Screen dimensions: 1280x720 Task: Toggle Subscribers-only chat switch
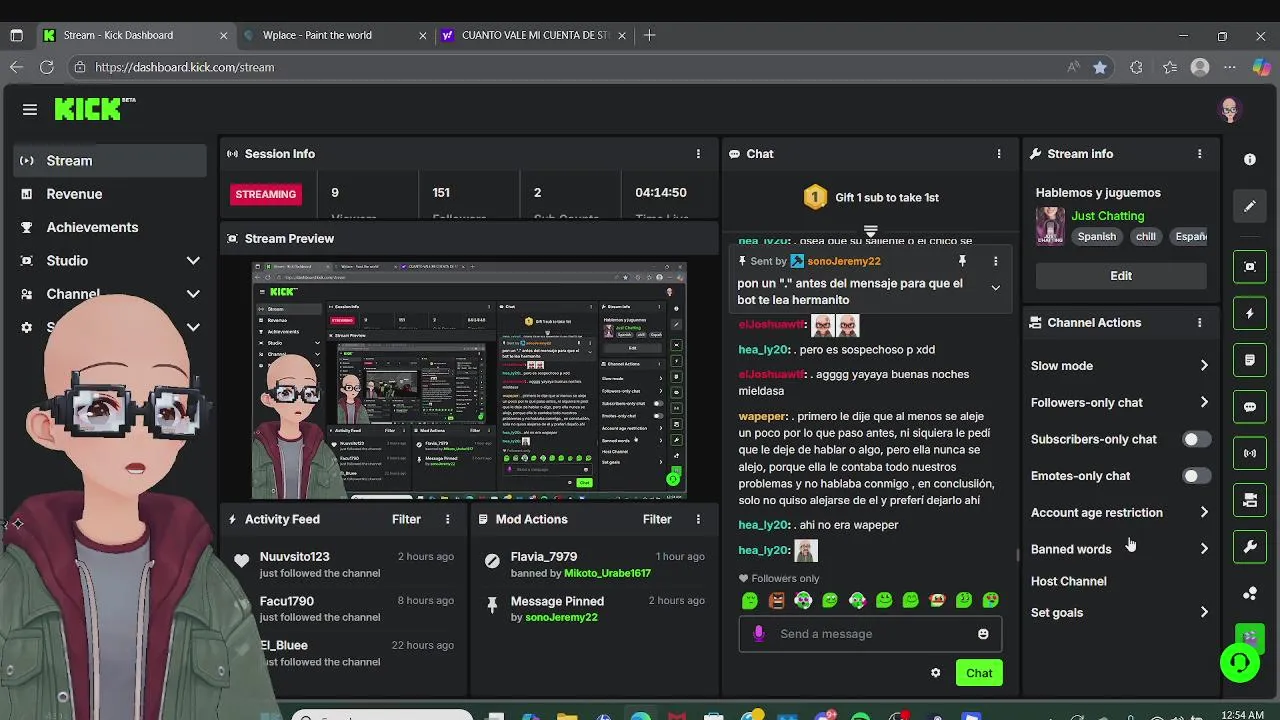[1197, 439]
